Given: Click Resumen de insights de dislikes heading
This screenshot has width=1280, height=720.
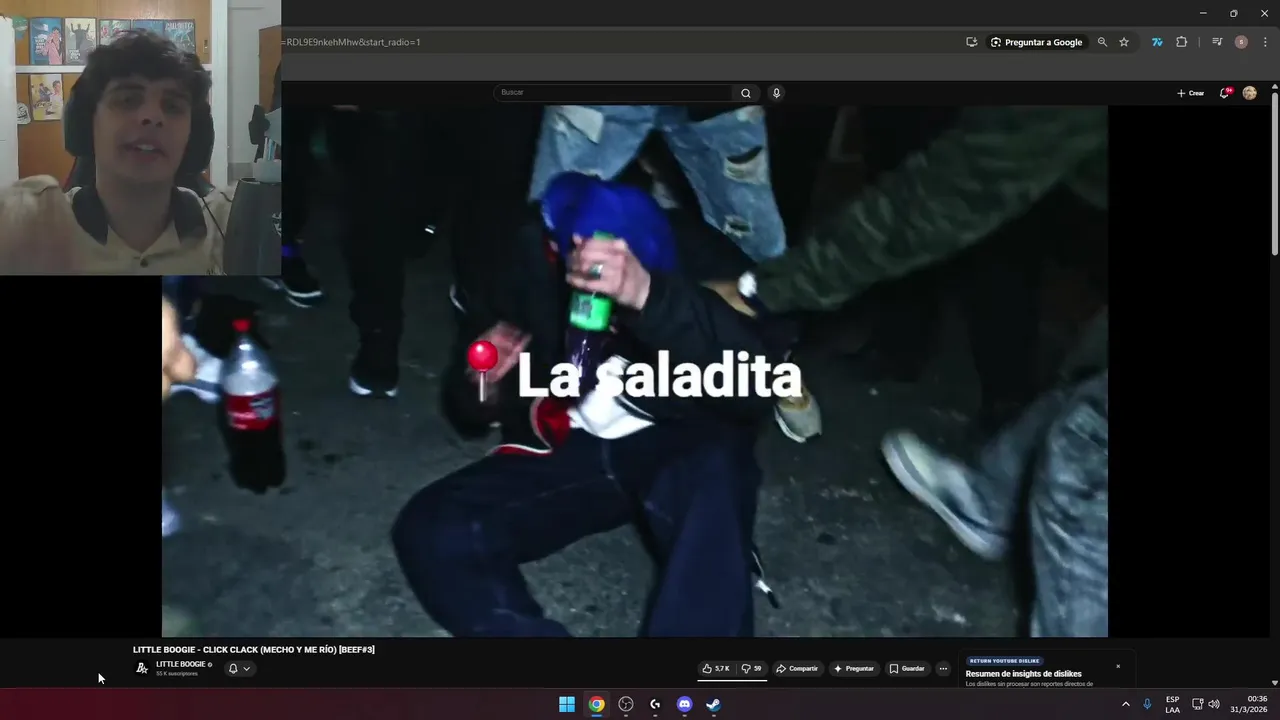Looking at the screenshot, I should pos(1024,674).
